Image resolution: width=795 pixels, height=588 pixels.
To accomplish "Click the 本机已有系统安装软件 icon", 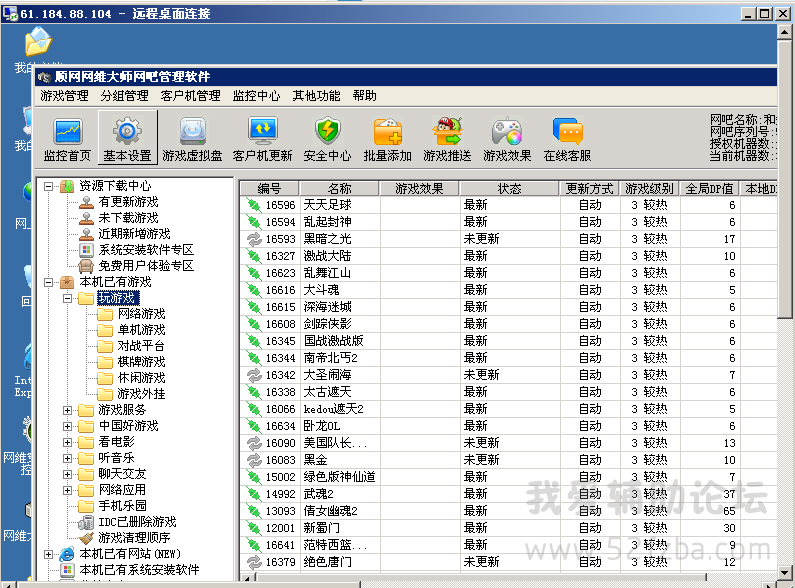I will click(x=67, y=570).
